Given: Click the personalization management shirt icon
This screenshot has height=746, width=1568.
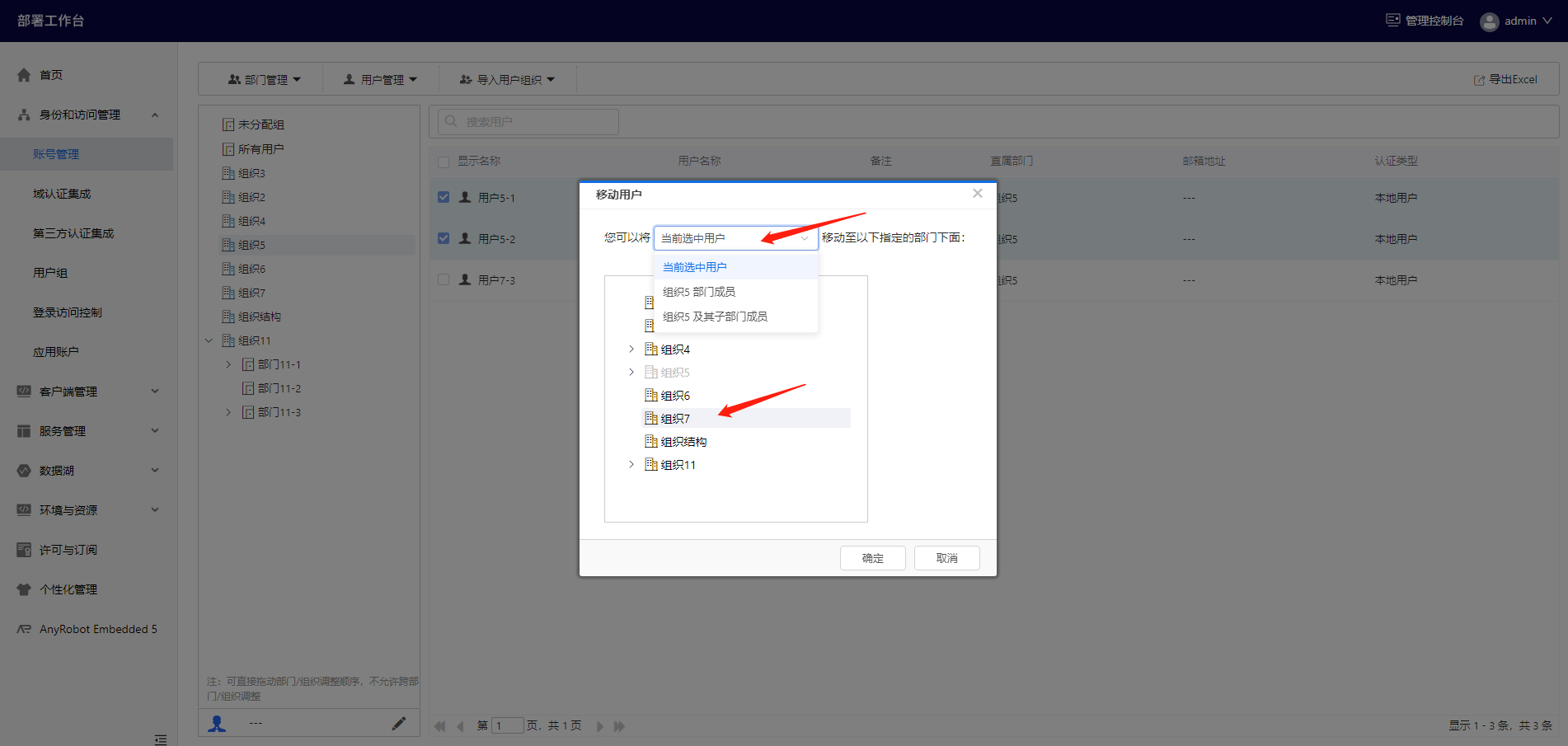Looking at the screenshot, I should click(24, 589).
